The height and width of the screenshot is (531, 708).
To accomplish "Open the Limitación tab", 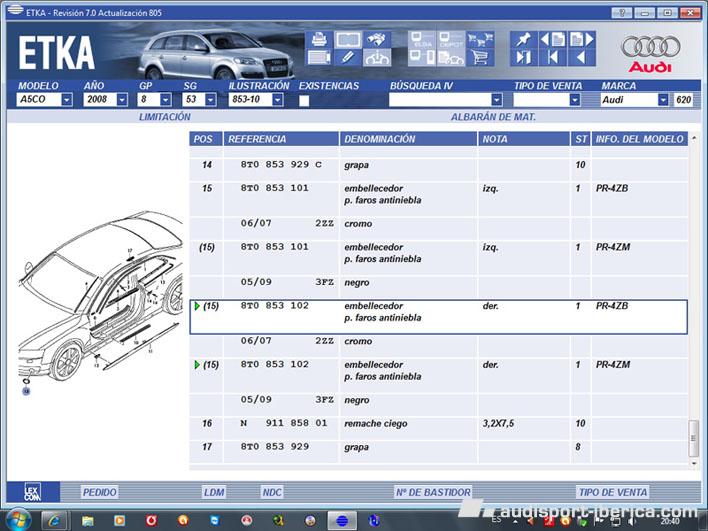I will (165, 117).
